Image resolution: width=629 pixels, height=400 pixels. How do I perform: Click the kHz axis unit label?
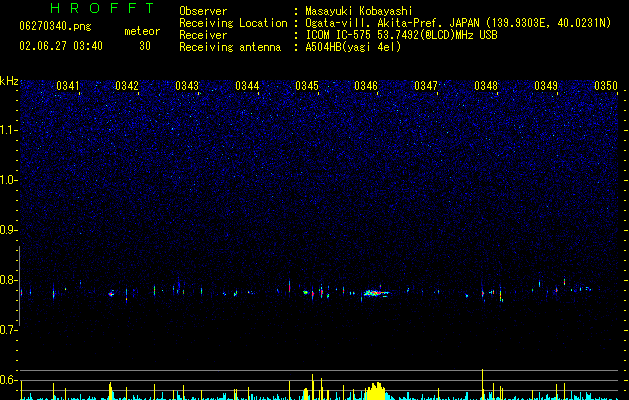[x=9, y=81]
